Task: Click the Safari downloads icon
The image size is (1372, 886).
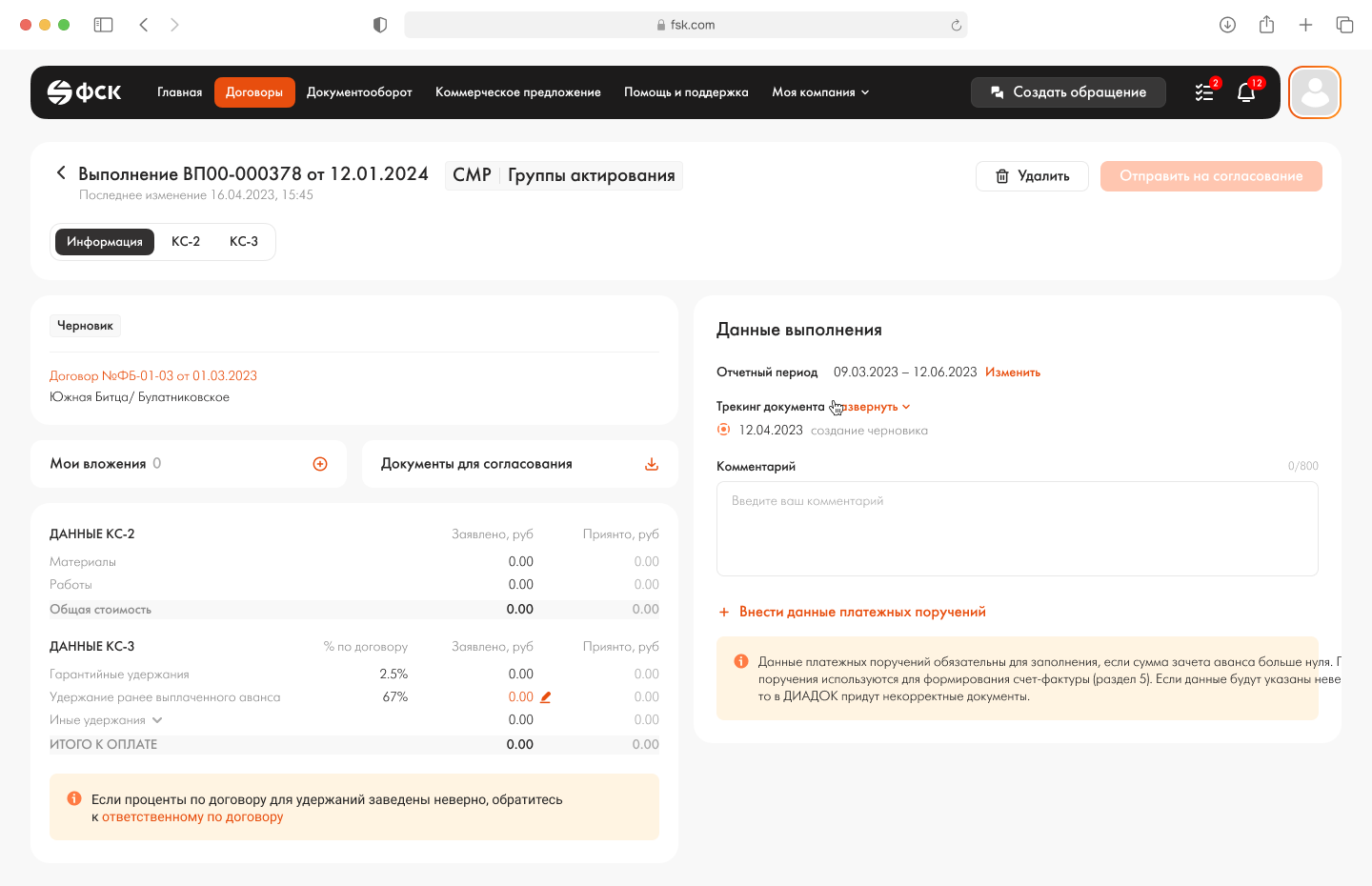Action: [x=1227, y=25]
